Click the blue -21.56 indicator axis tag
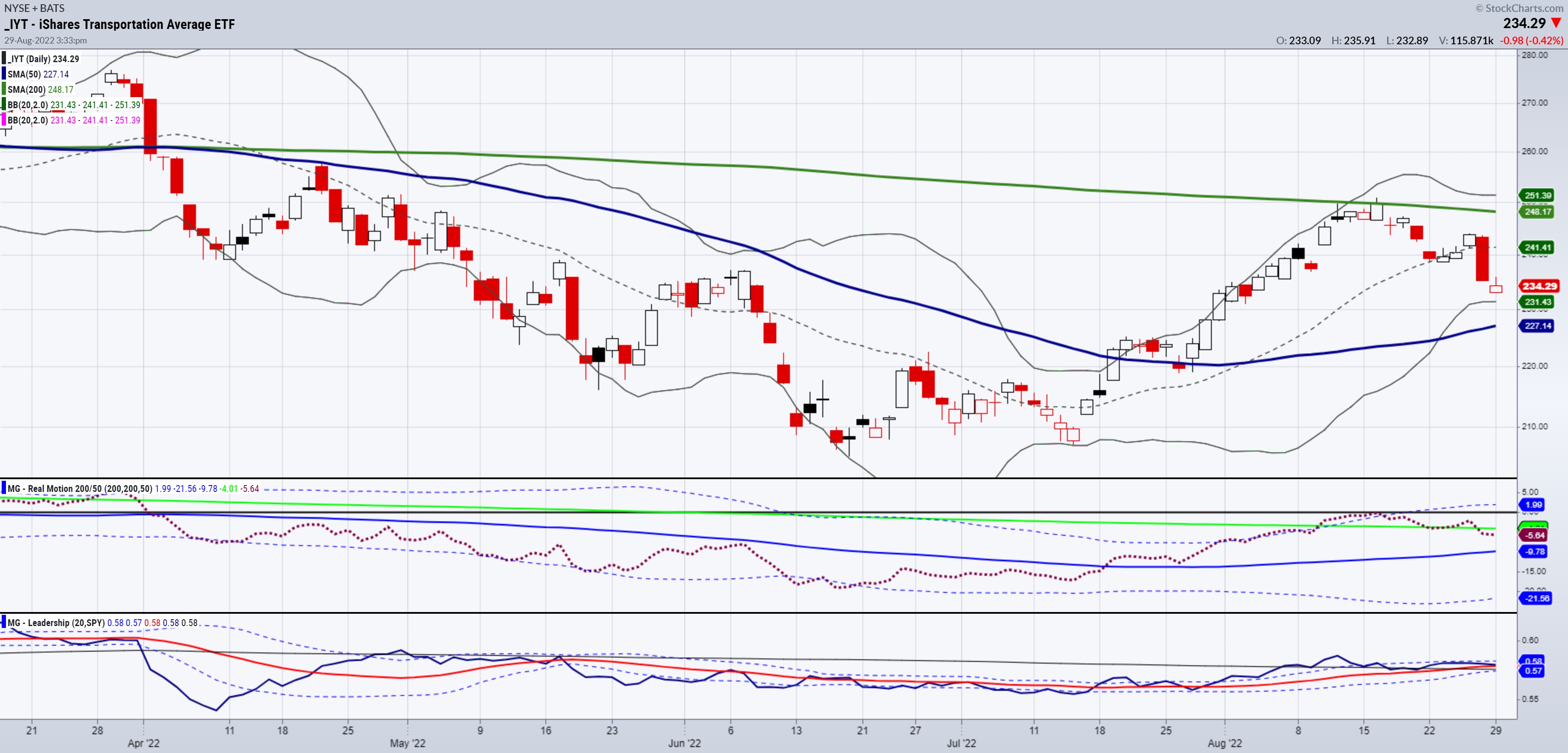The image size is (1568, 753). 1536,598
